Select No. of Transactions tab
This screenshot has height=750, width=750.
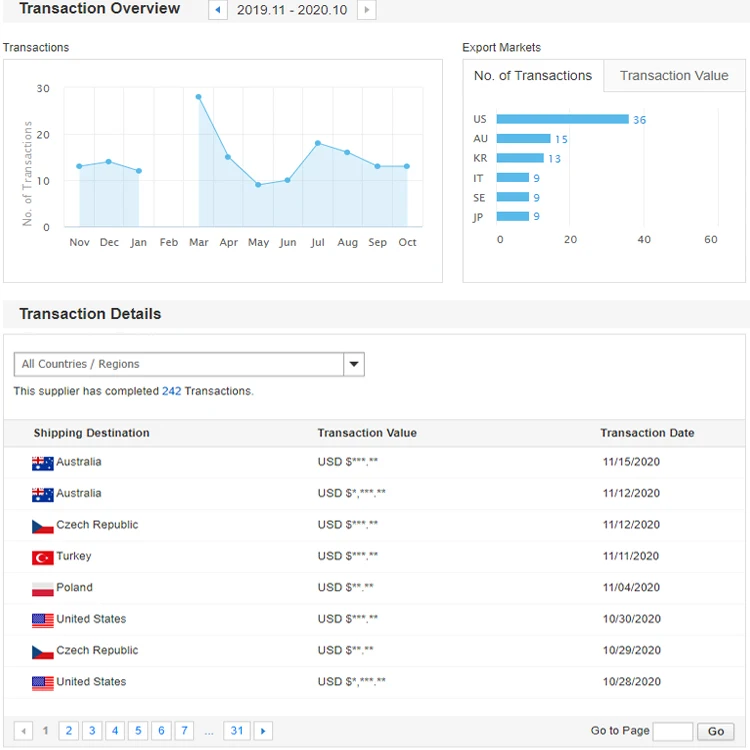532,76
